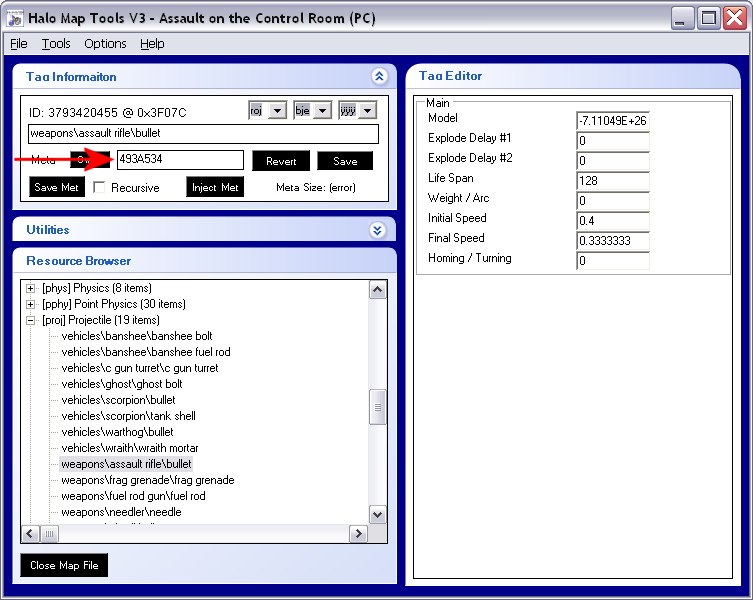
Task: Click the Weight / Arc value field
Action: point(612,200)
